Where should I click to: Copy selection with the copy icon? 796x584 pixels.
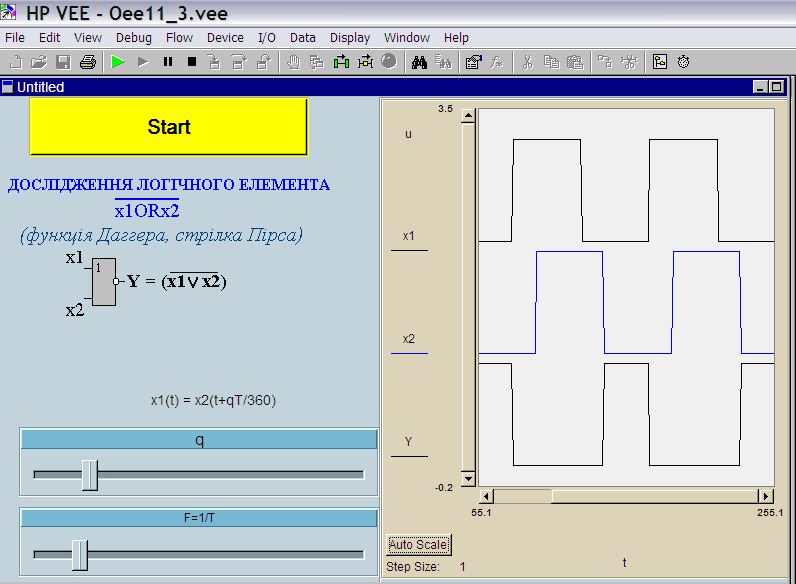click(551, 62)
